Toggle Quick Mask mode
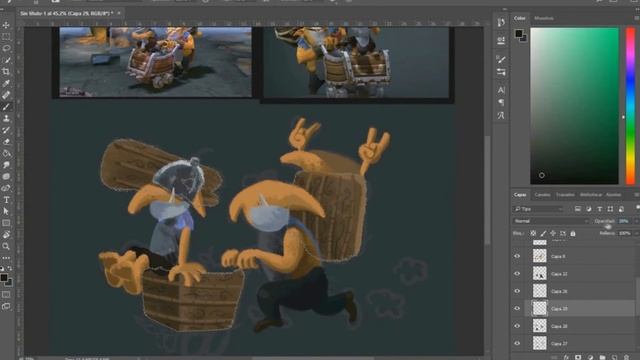 [6, 294]
